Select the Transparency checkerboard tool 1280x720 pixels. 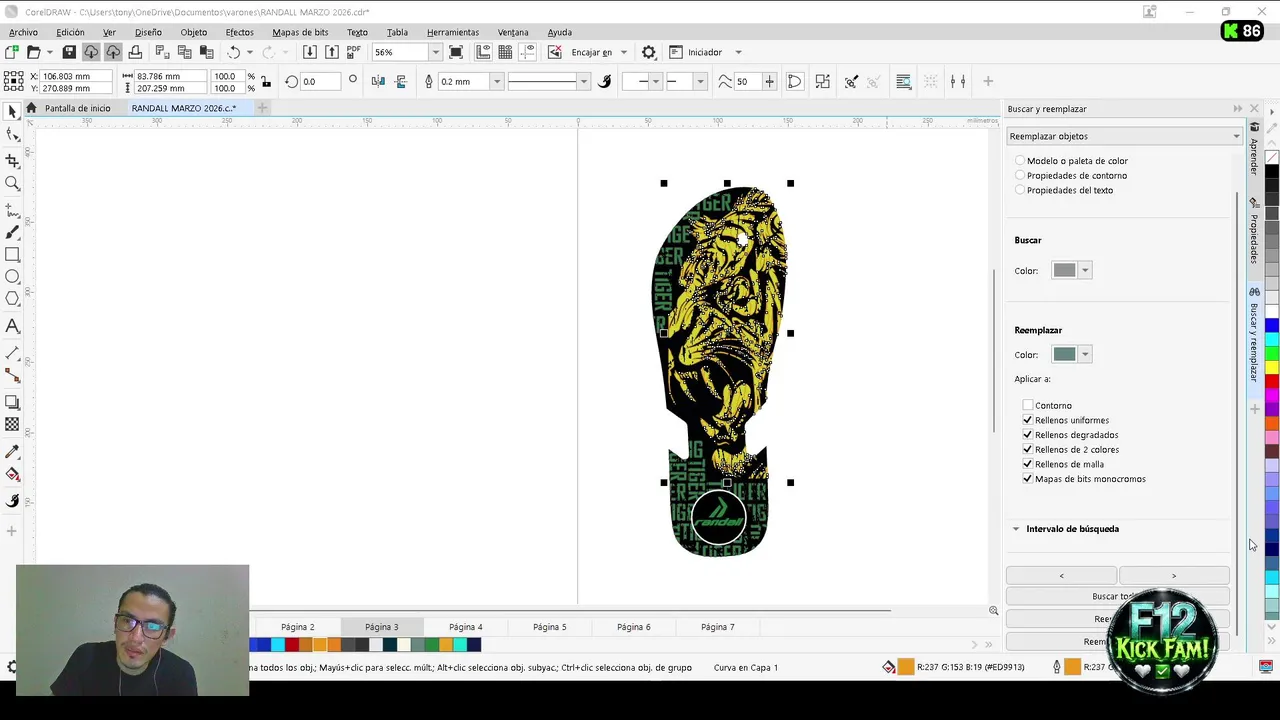pyautogui.click(x=12, y=425)
